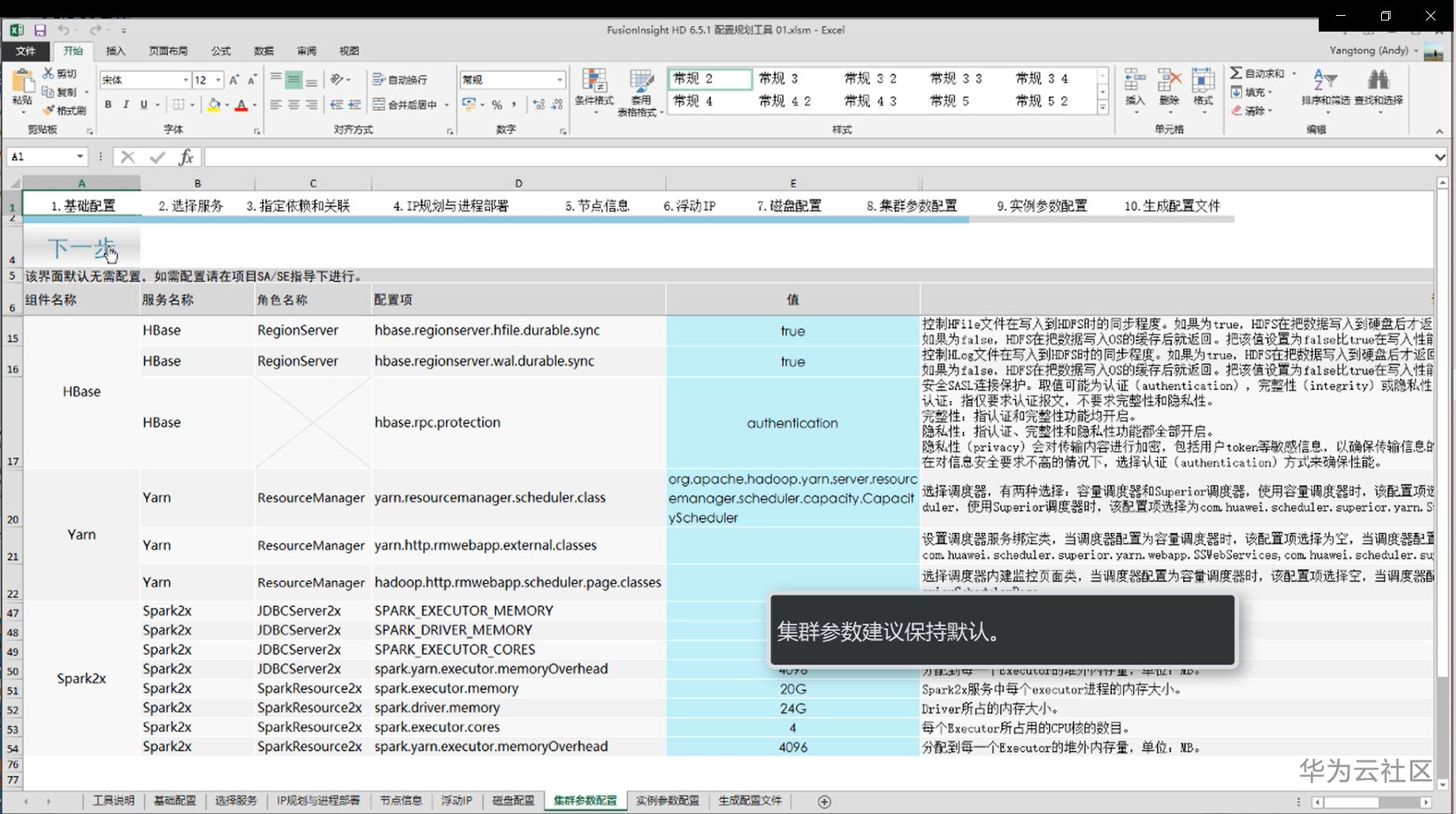Go to step 9. 实例参数配置
1456x814 pixels.
pos(1042,206)
